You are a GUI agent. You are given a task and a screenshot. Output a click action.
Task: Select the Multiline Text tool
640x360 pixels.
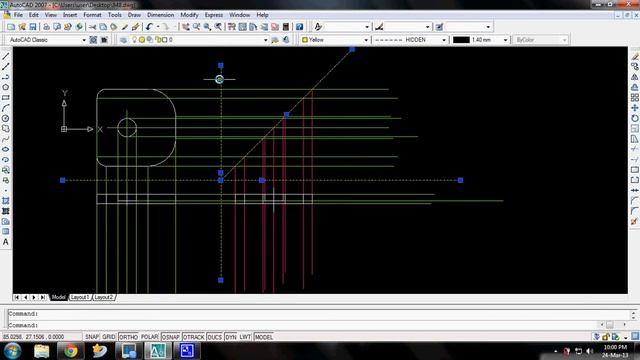pyautogui.click(x=6, y=242)
